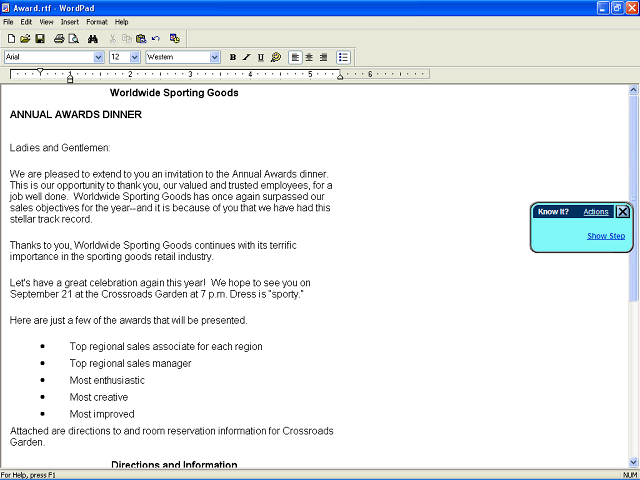Click the bullet 'Most enthusiastic'
Image resolution: width=640 pixels, height=480 pixels.
coord(107,380)
